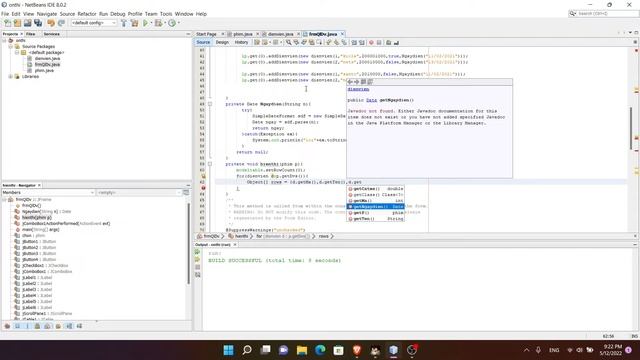Click the red Toggle Breakpoint editor icon
This screenshot has height=360, width=640.
point(371,42)
